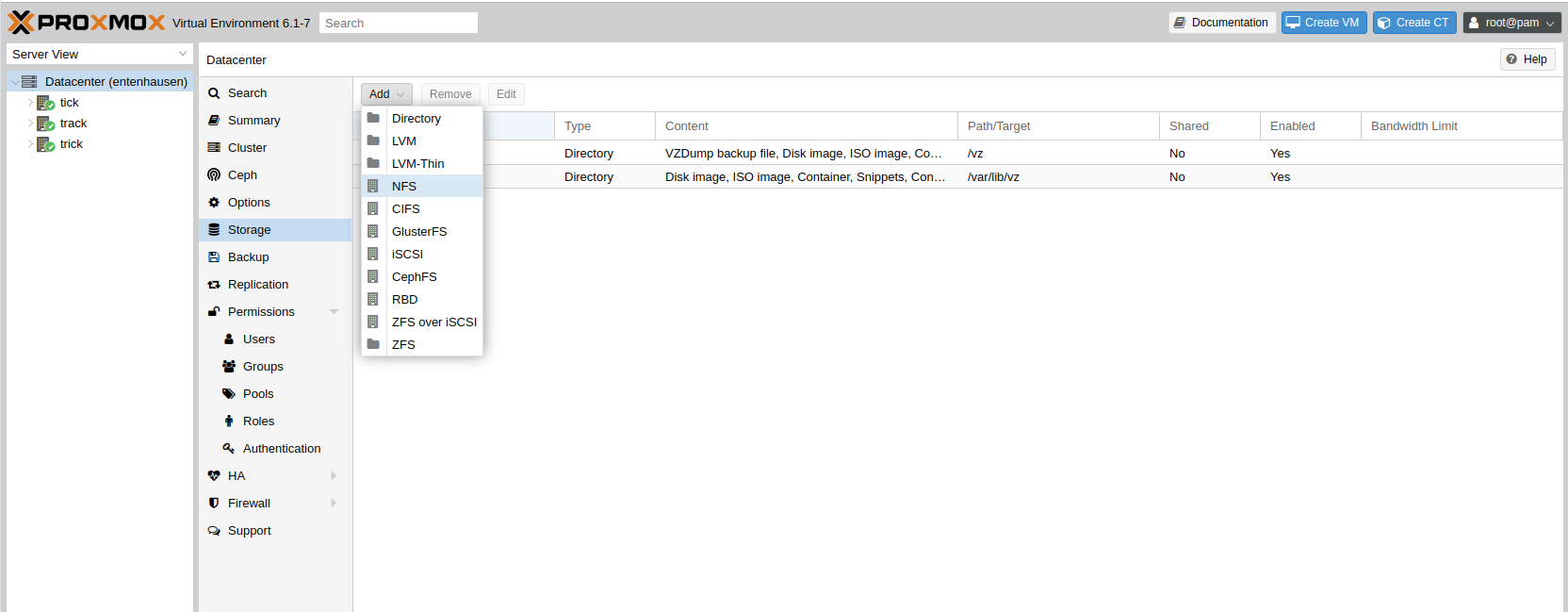This screenshot has width=1568, height=612.
Task: Click the Replication arrows icon
Action: tap(214, 284)
